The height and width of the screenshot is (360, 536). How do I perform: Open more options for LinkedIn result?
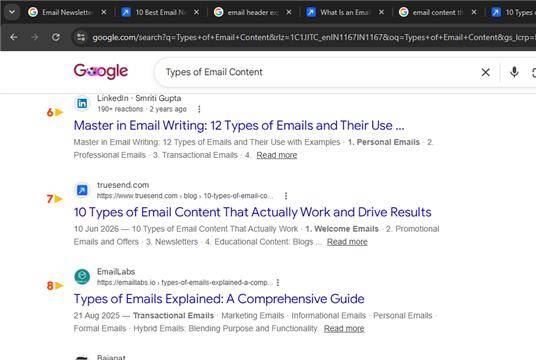[199, 109]
